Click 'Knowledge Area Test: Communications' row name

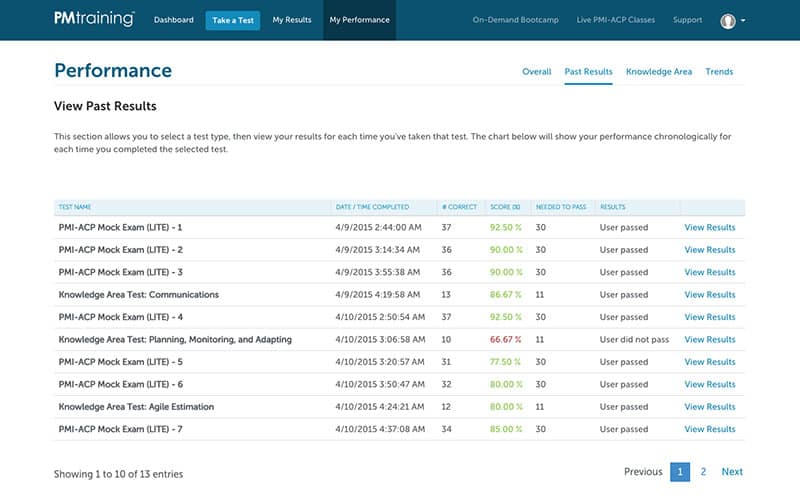pyautogui.click(x=138, y=295)
